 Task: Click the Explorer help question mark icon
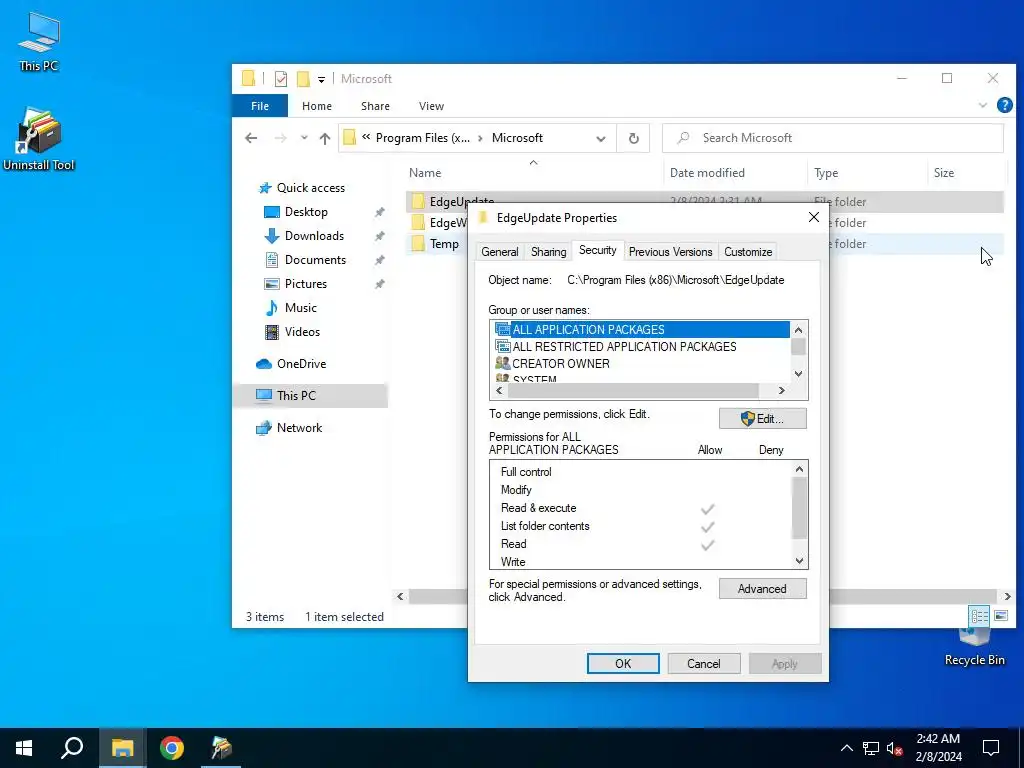(1004, 105)
